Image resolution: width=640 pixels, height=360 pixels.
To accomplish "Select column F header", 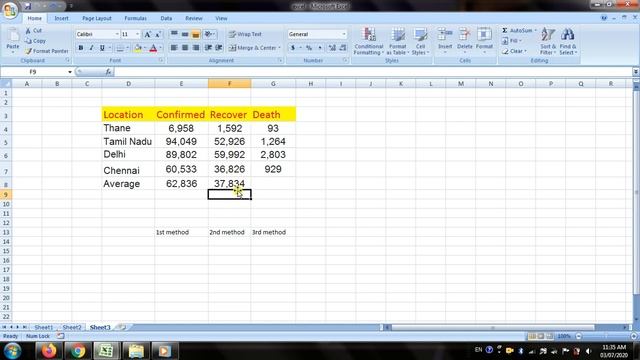I will coord(229,84).
